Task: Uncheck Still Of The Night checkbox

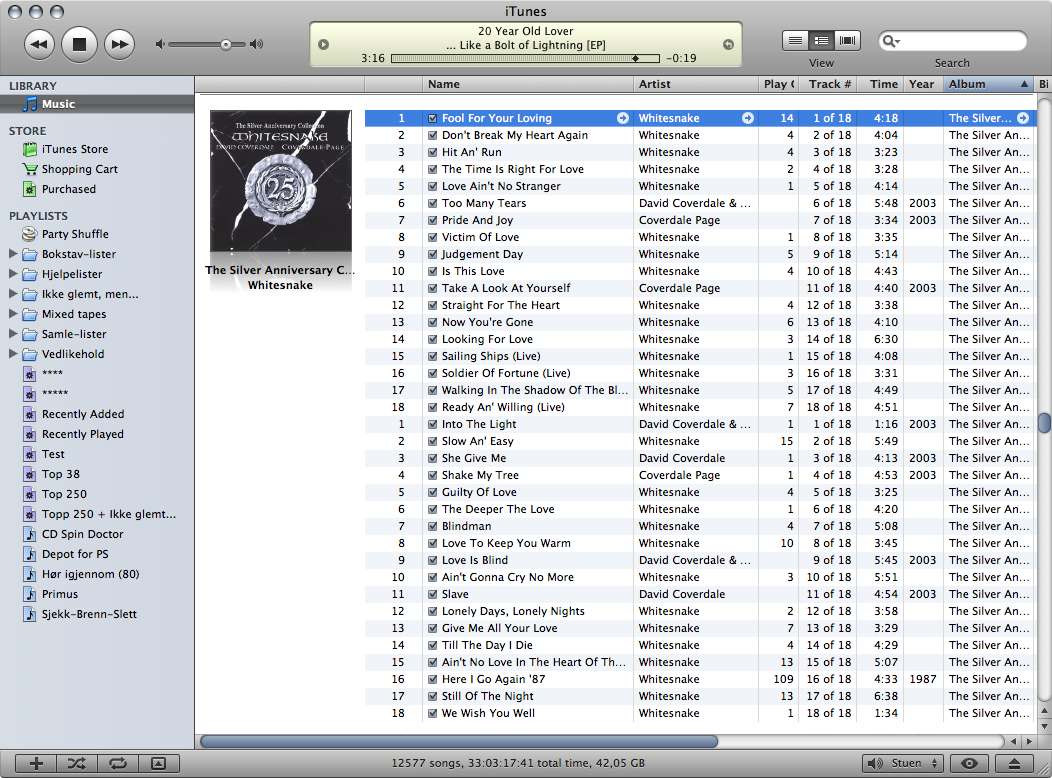Action: [433, 696]
